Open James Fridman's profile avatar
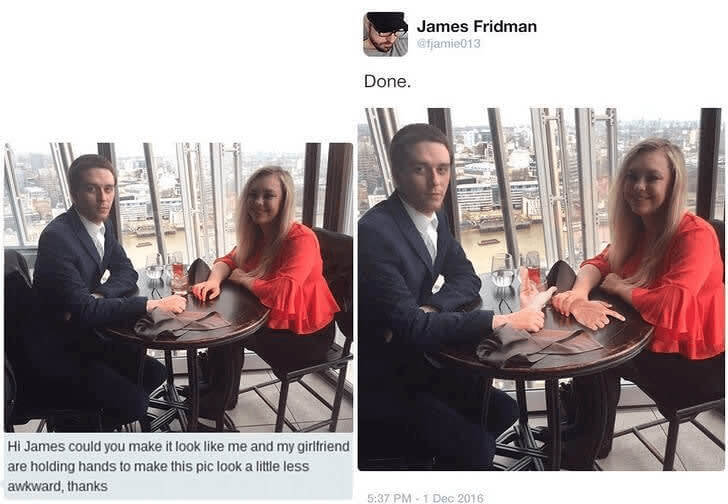 (x=385, y=34)
